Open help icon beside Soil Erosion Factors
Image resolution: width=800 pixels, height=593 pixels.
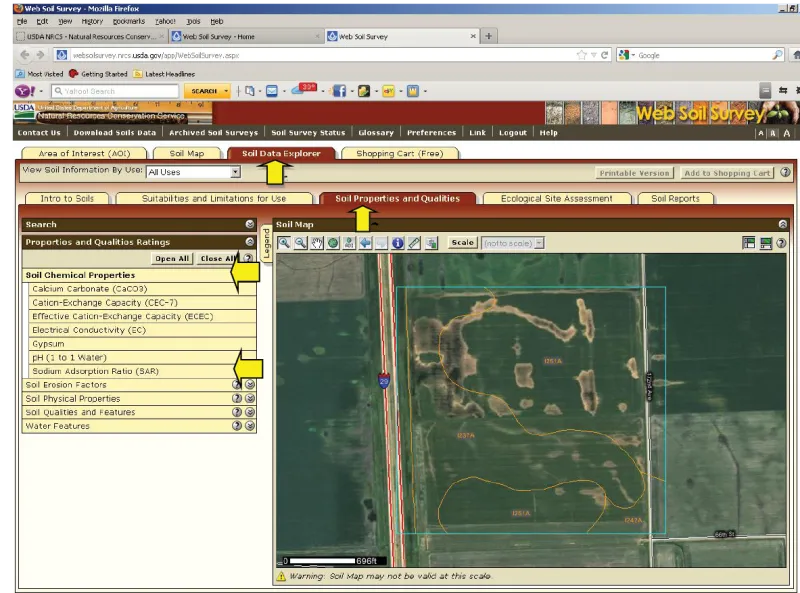(237, 385)
